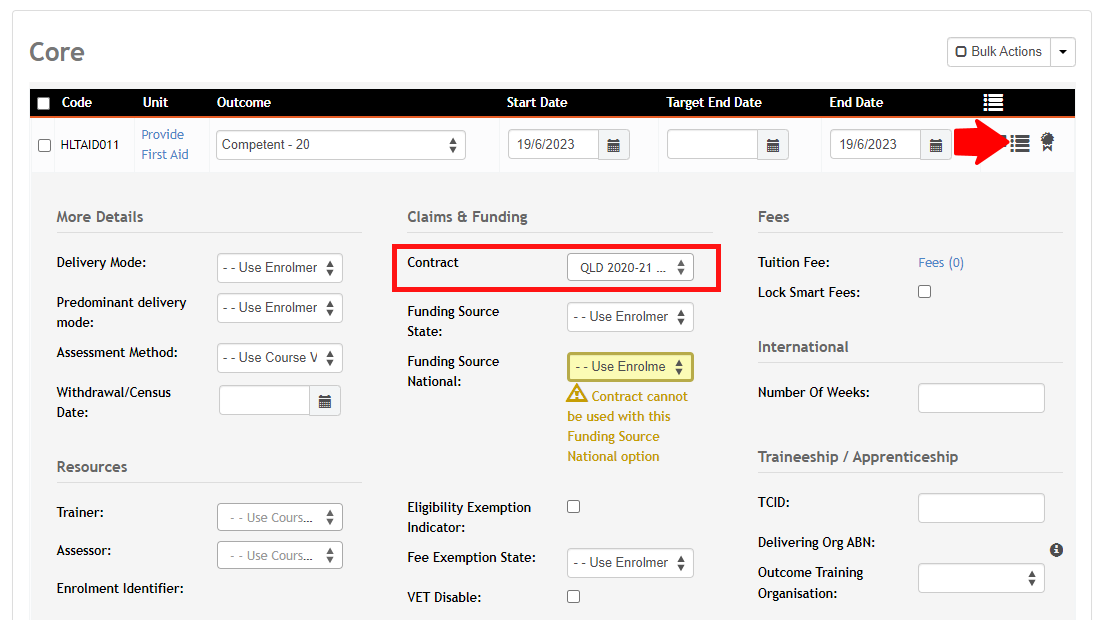Click the Traineeship / Apprenticeship heading
1104x620 pixels.
coord(858,457)
